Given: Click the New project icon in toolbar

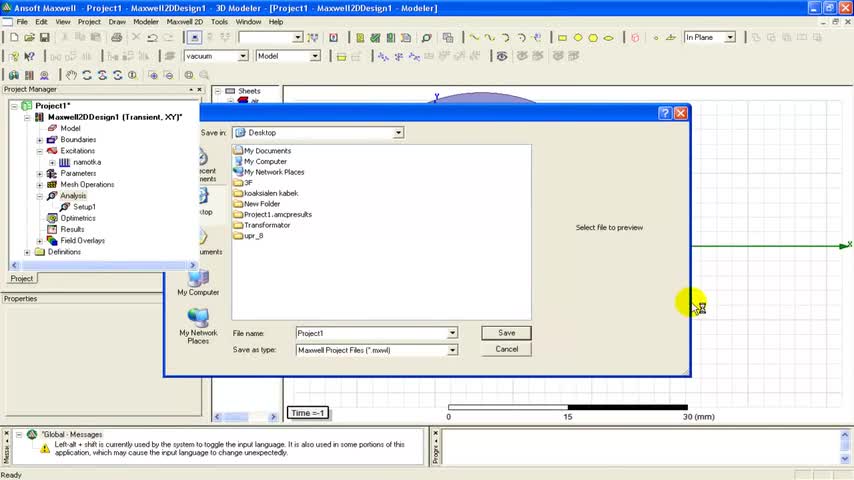Looking at the screenshot, I should pyautogui.click(x=14, y=37).
